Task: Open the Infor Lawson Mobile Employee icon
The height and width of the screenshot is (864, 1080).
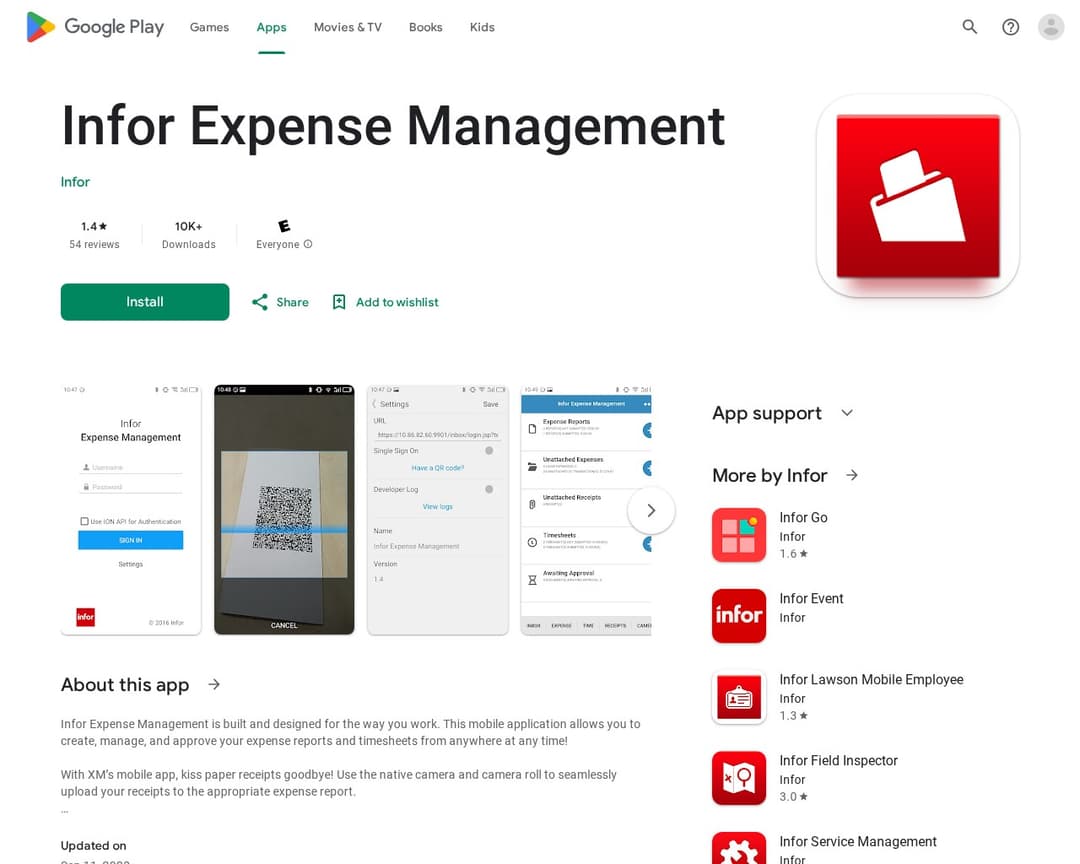Action: click(x=739, y=697)
